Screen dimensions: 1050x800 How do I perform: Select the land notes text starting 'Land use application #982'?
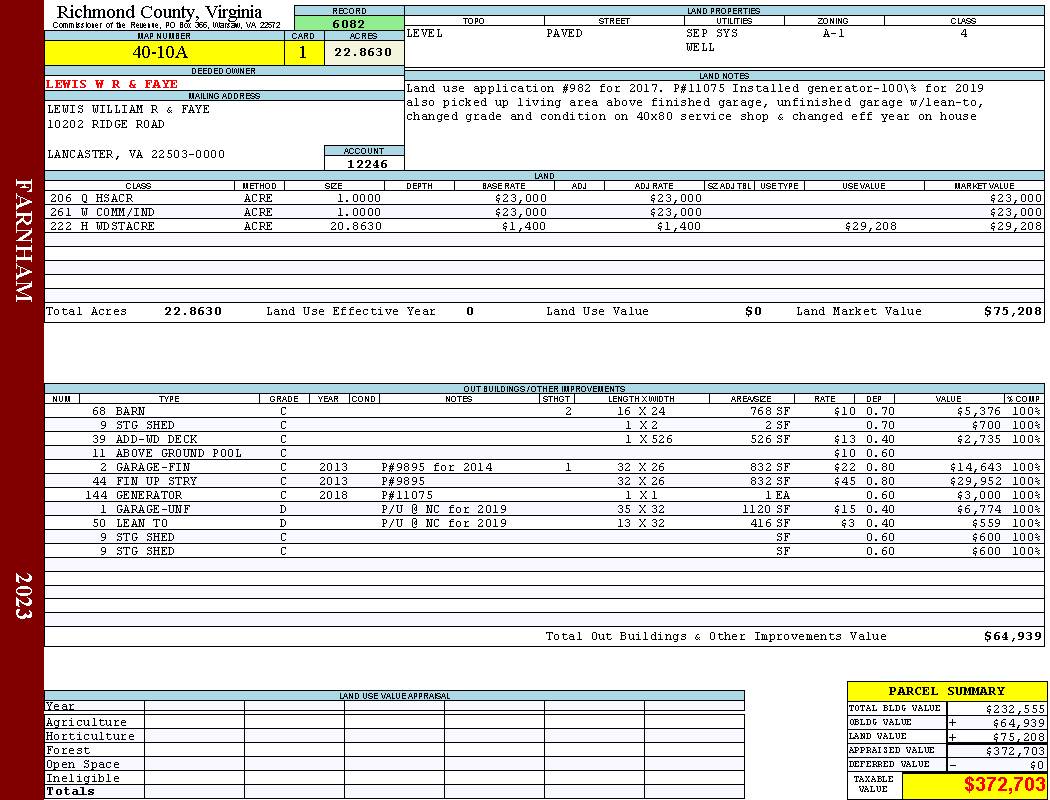[694, 102]
